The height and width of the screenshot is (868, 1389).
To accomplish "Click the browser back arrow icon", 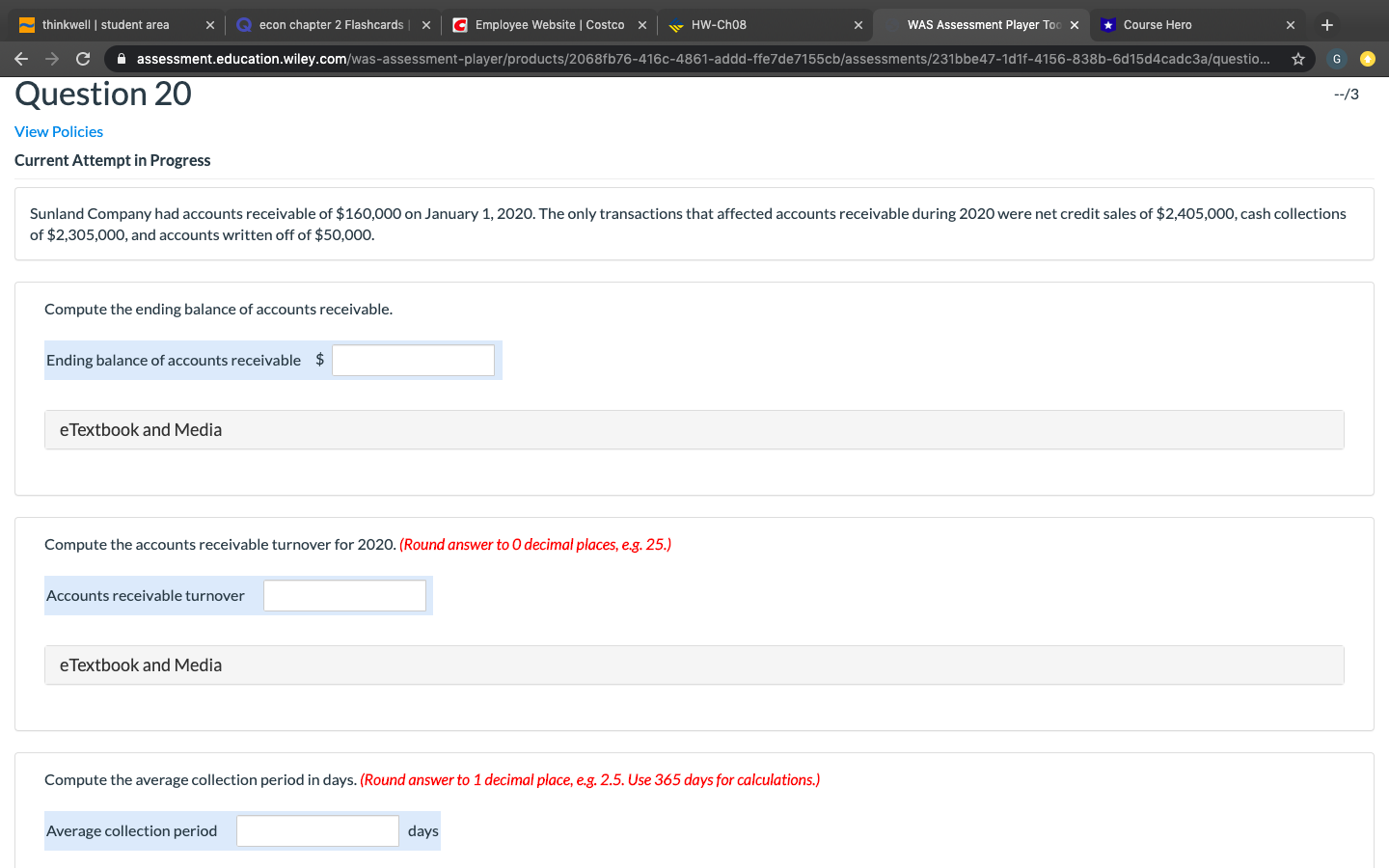I will (21, 58).
